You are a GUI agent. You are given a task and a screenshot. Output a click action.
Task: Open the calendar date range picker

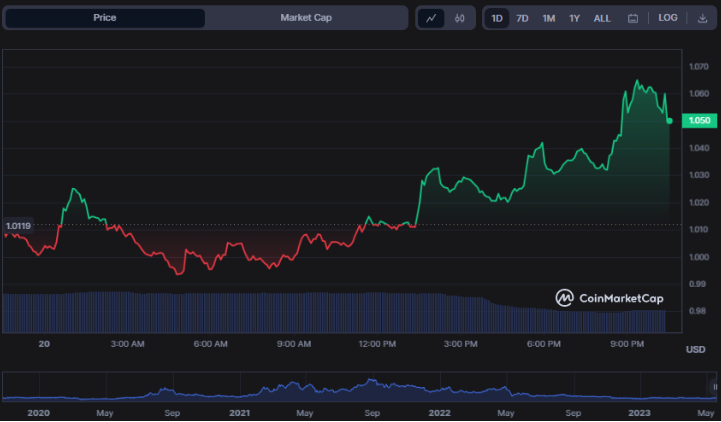633,18
